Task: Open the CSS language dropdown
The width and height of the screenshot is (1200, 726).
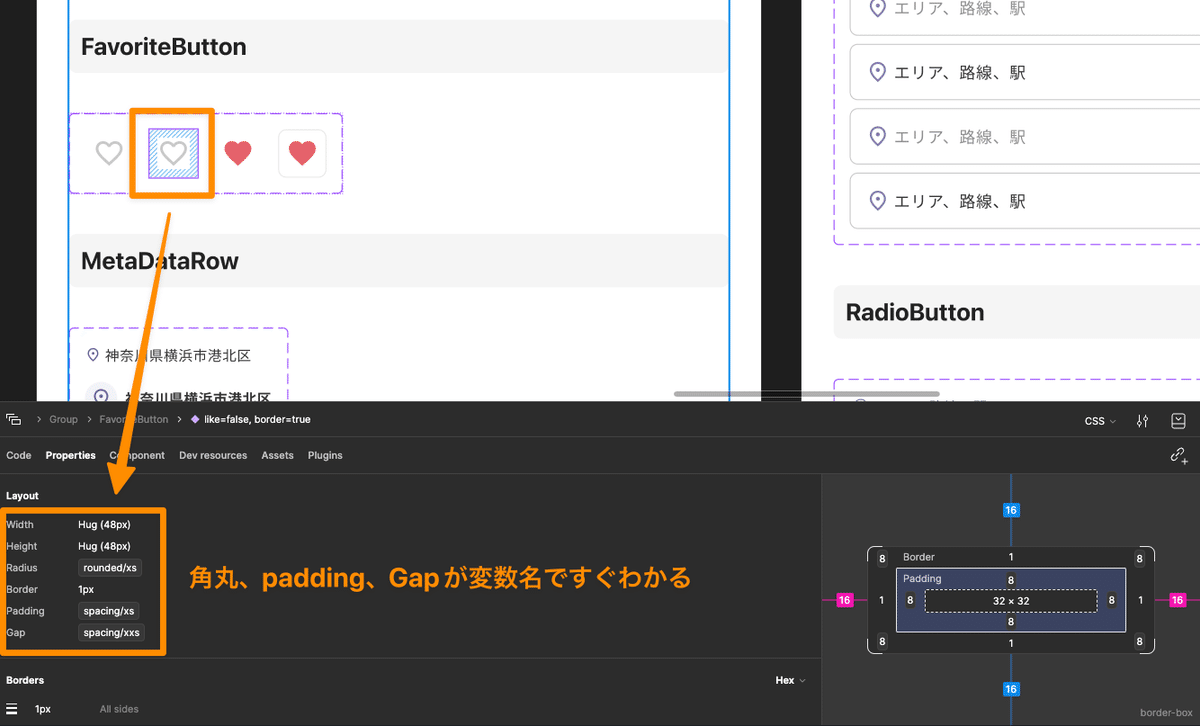Action: [1100, 421]
